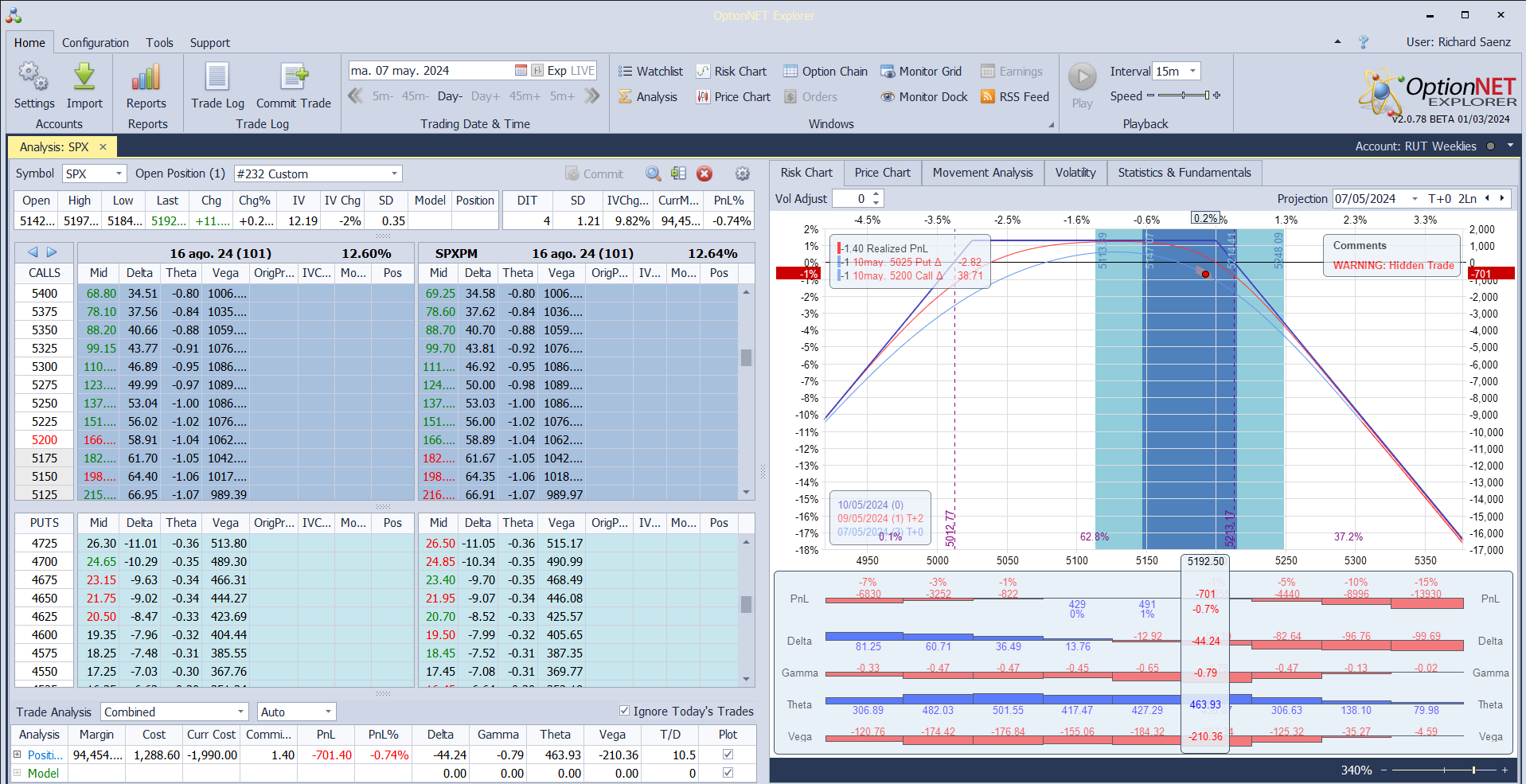Uncheck Plot checkbox for Position row

click(x=727, y=755)
